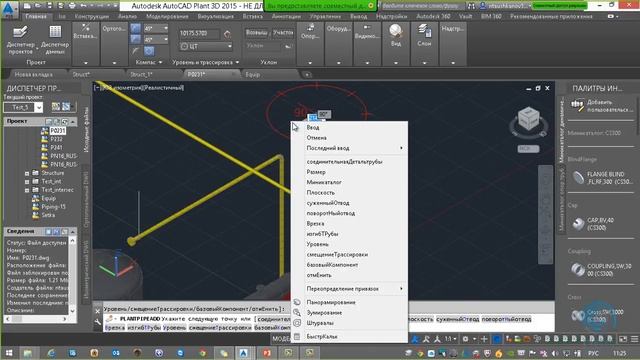
Task: Click the Сведения panel vertical scrollbar
Action: click(x=73, y=276)
